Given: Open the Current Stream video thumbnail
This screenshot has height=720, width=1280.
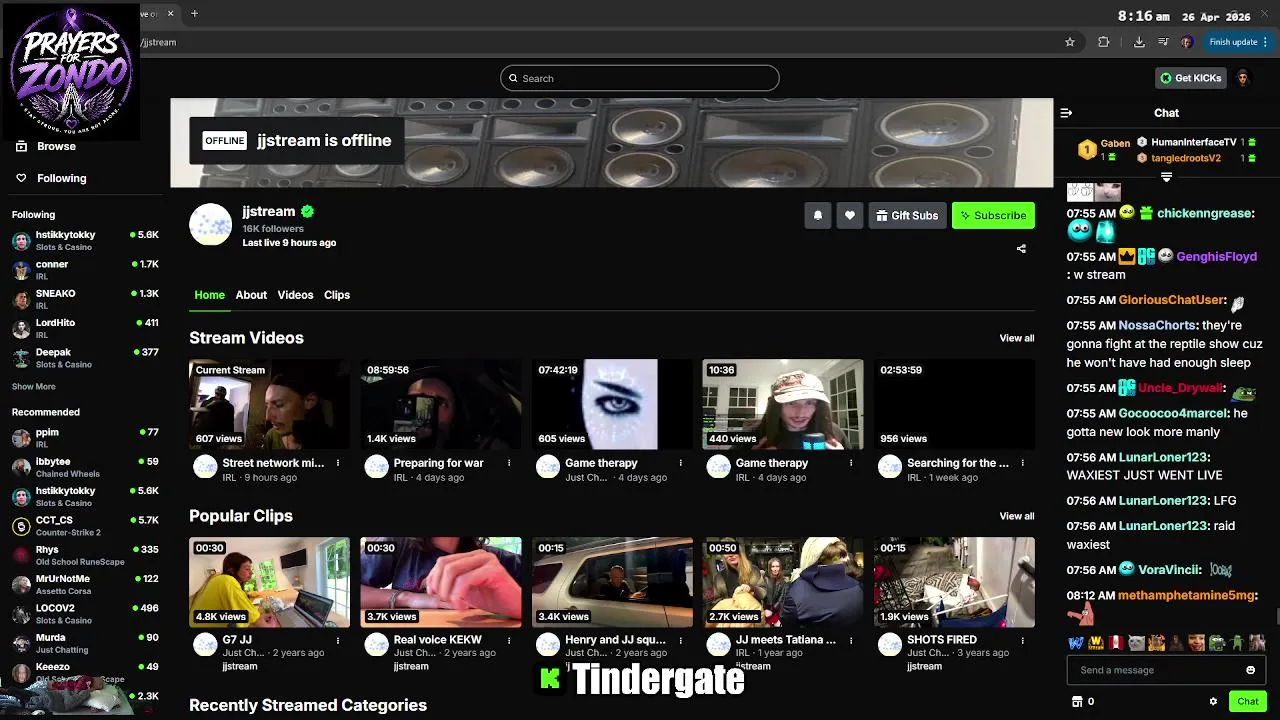Looking at the screenshot, I should pos(270,404).
